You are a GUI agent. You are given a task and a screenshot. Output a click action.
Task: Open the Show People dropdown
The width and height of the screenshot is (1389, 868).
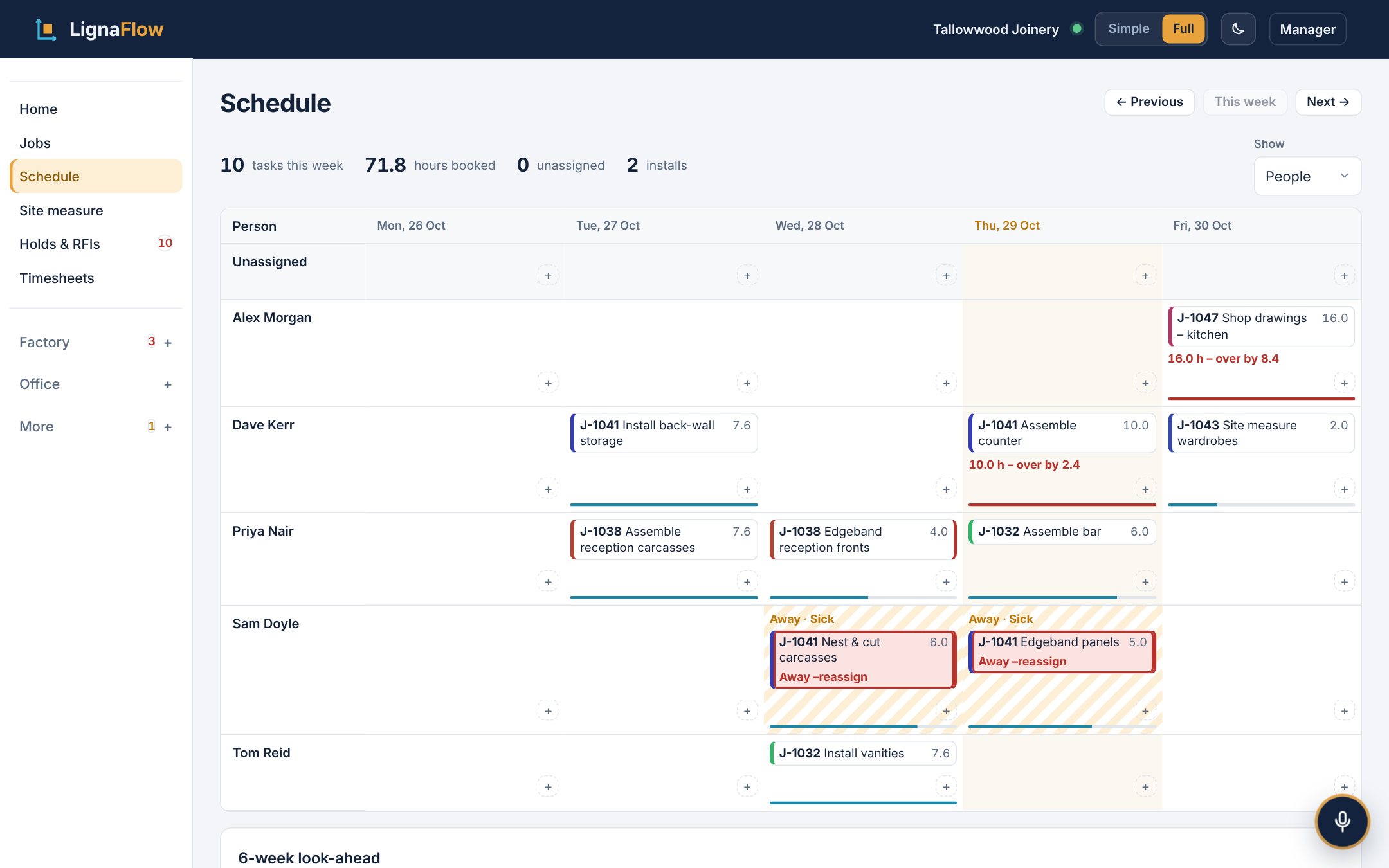coord(1307,176)
